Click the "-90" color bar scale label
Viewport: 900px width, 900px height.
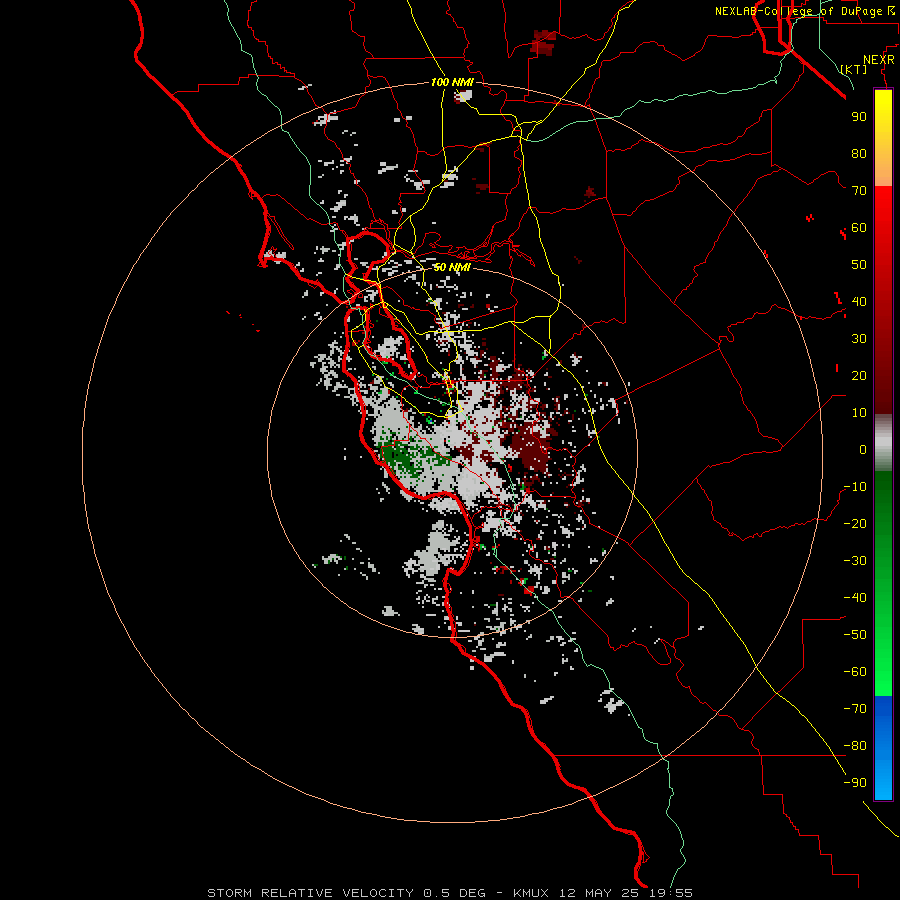point(855,782)
